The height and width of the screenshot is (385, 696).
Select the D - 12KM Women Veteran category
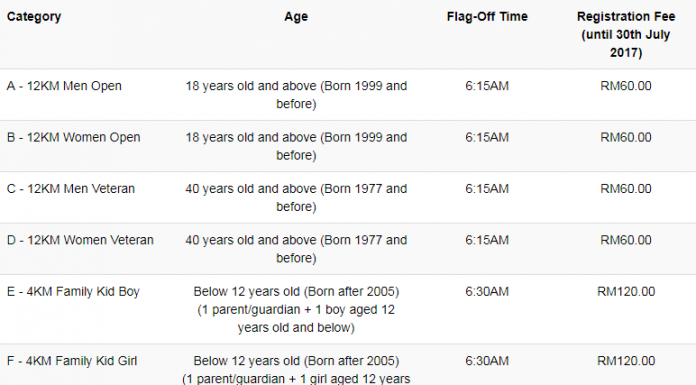point(80,241)
